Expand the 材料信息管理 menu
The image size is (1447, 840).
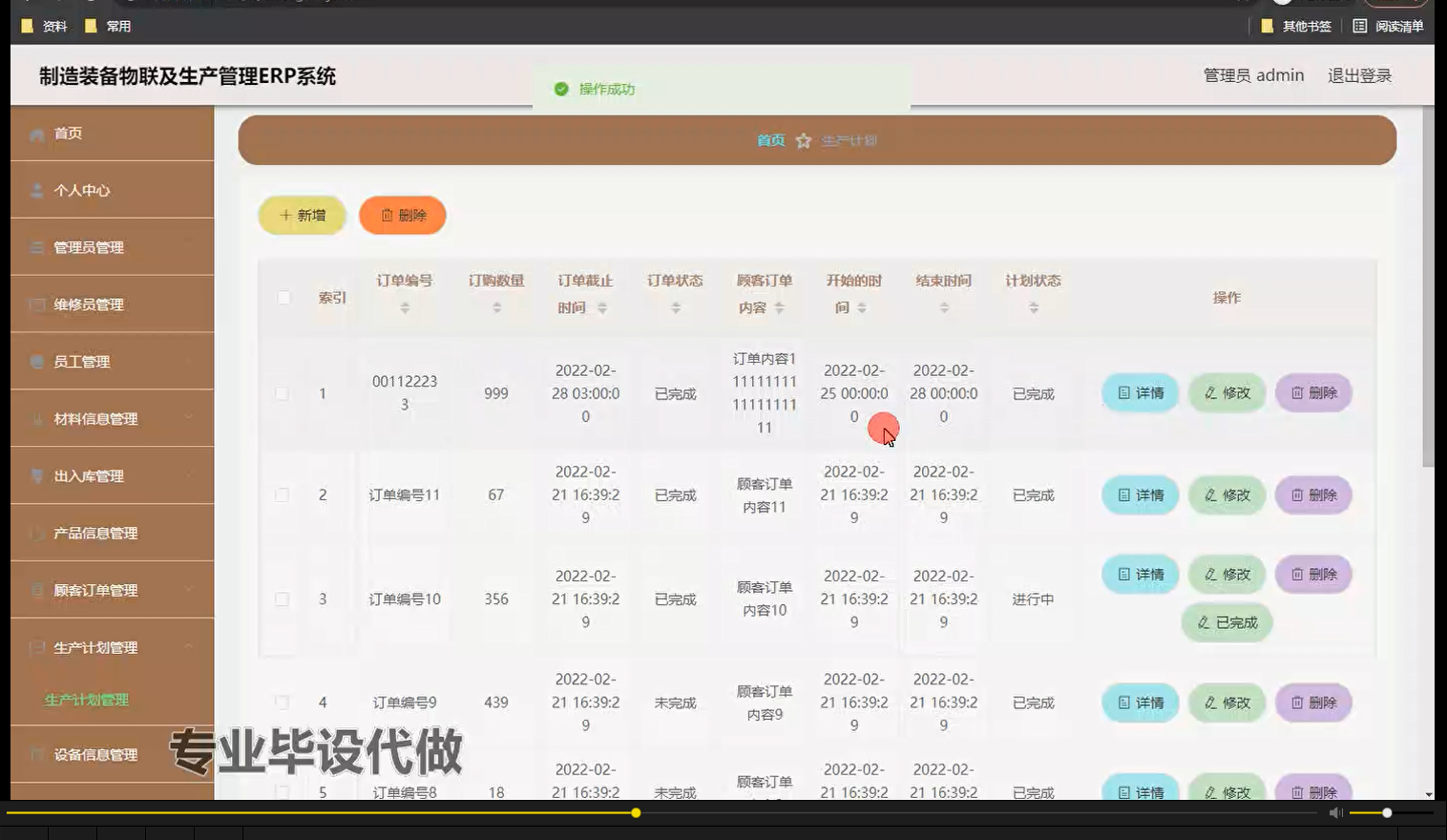95,419
